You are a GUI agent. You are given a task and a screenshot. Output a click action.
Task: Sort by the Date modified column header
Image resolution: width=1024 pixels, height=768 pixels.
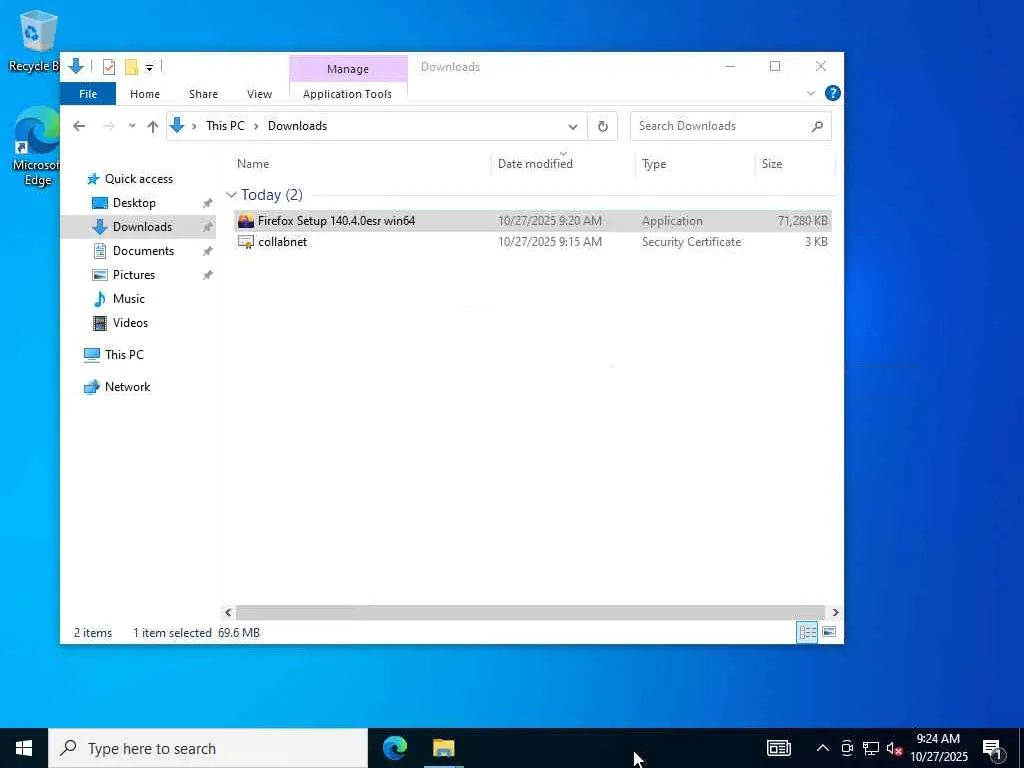[x=563, y=164]
